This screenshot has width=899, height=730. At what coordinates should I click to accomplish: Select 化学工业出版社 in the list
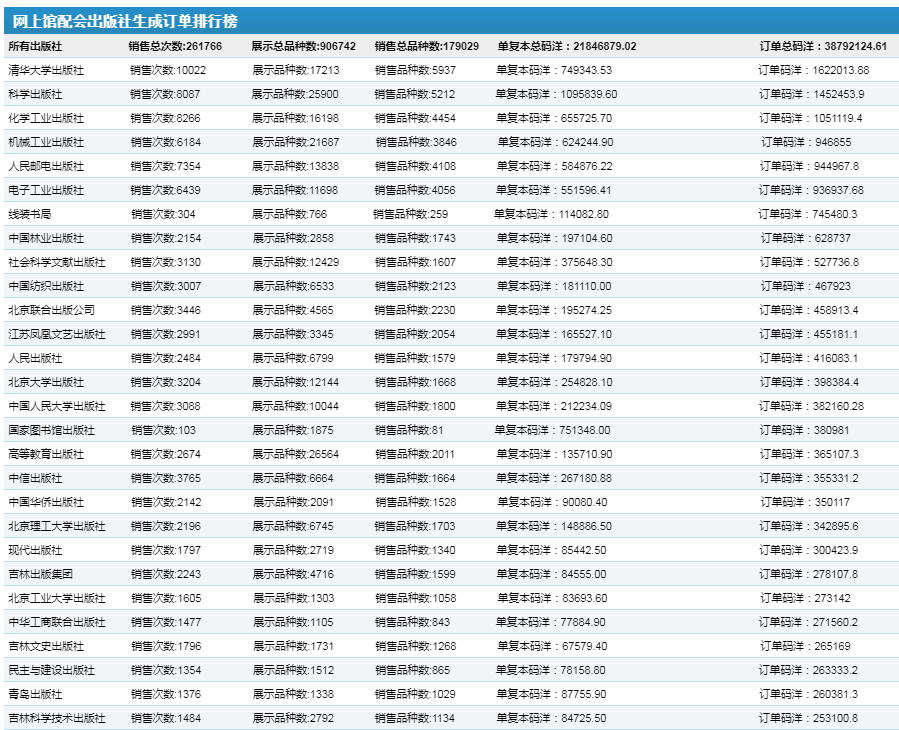[46, 118]
